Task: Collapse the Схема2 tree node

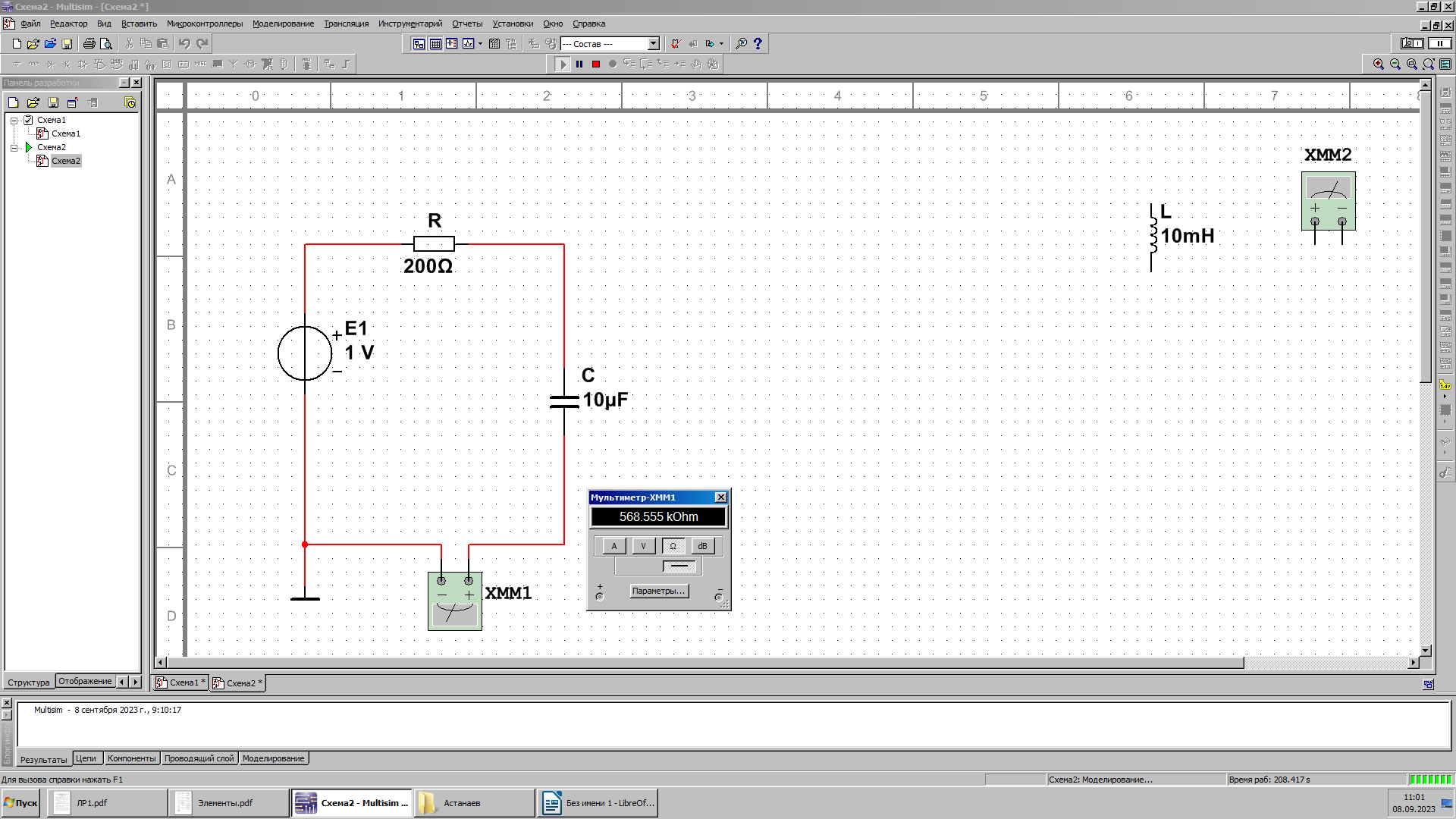Action: click(x=14, y=147)
